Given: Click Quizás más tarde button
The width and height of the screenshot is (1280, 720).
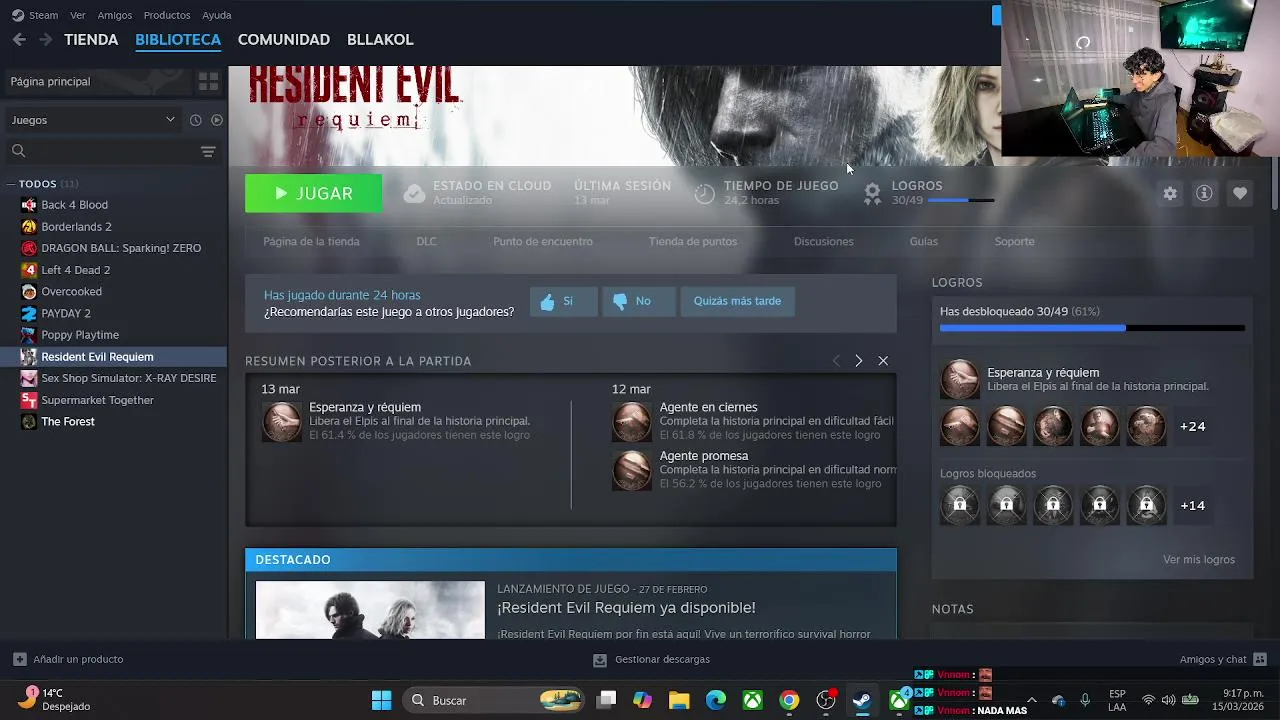Looking at the screenshot, I should (x=738, y=301).
